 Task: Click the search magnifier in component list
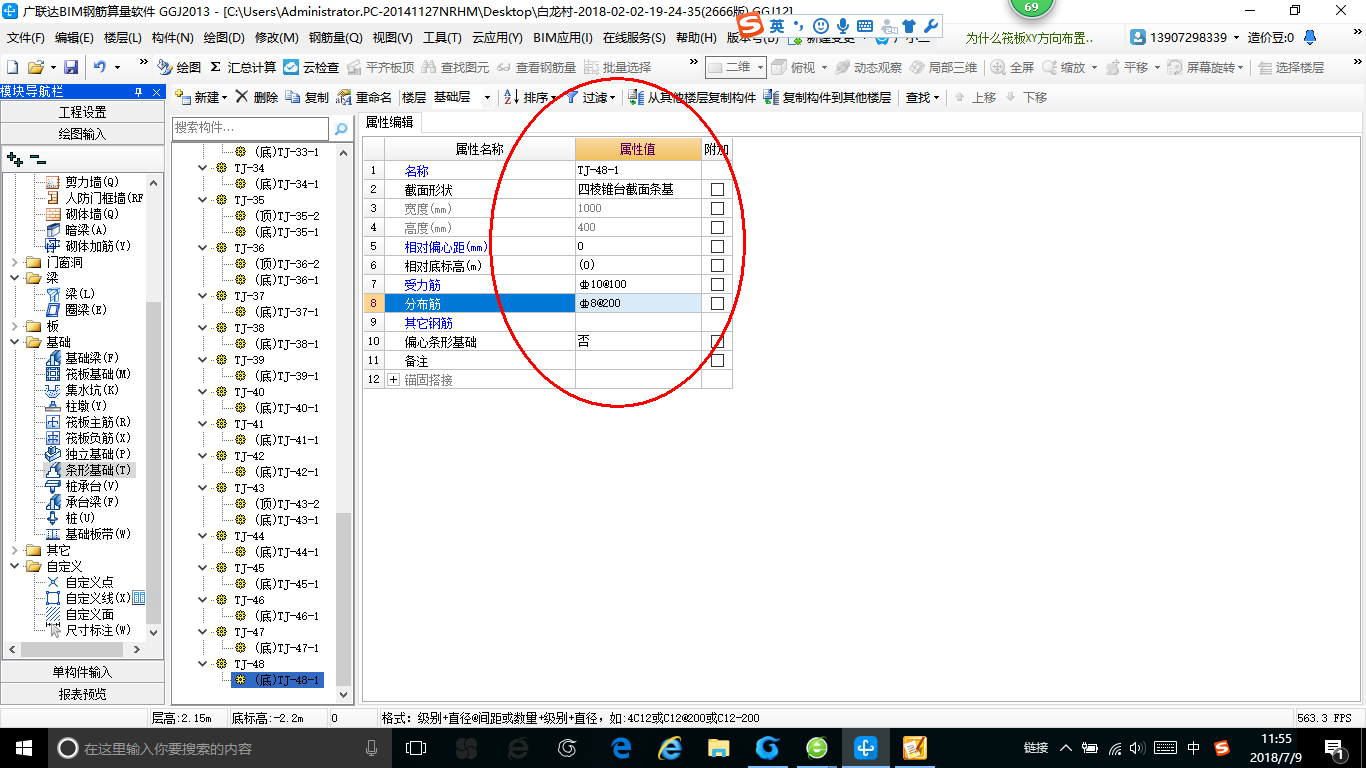[341, 128]
